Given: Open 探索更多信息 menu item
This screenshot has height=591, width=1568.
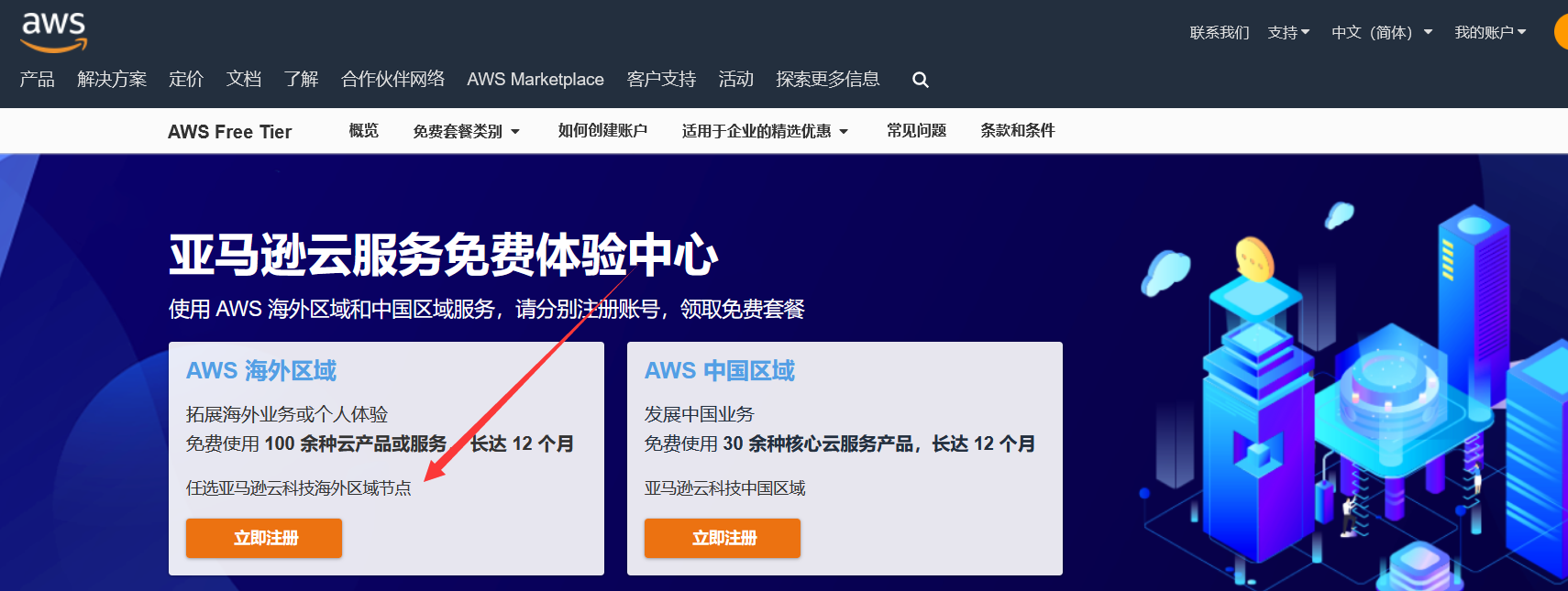Looking at the screenshot, I should pyautogui.click(x=828, y=80).
